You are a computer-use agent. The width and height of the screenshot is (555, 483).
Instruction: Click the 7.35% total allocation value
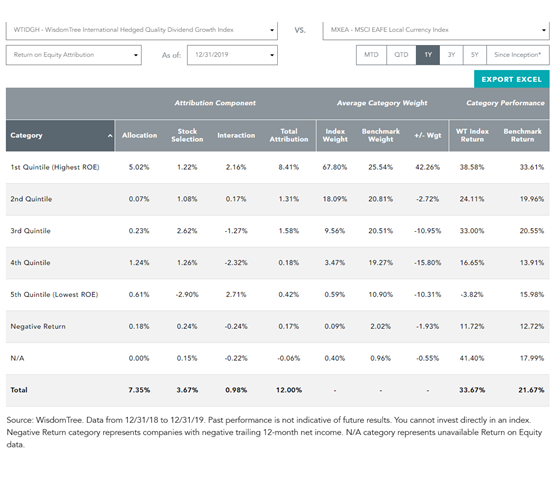pos(139,390)
